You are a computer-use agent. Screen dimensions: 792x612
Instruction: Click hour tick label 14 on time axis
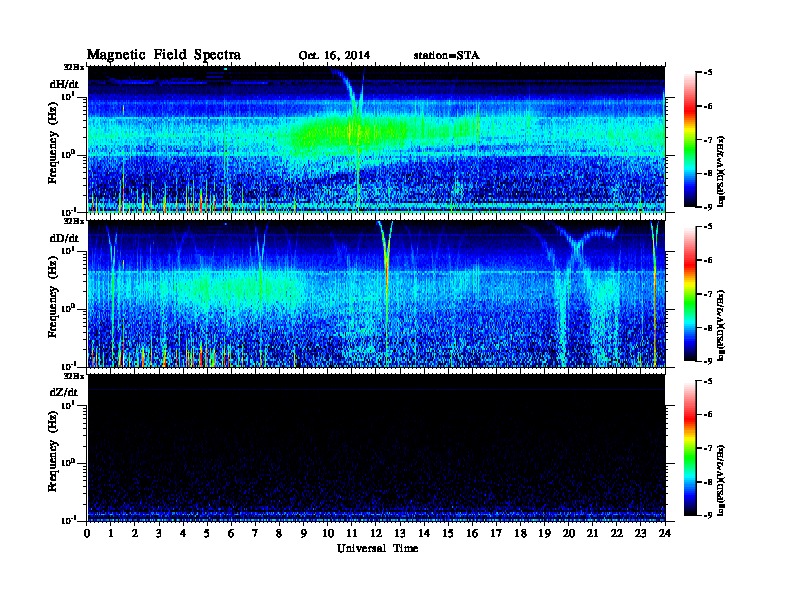click(424, 534)
